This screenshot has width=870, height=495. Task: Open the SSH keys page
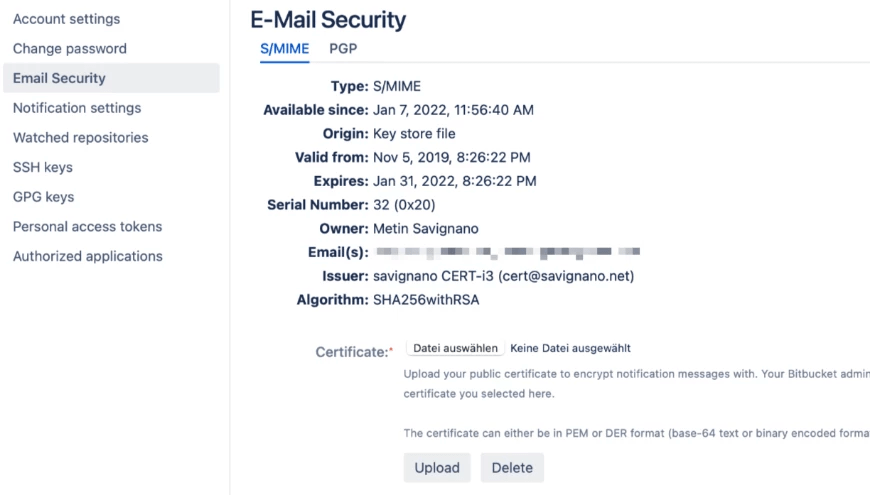(x=43, y=167)
